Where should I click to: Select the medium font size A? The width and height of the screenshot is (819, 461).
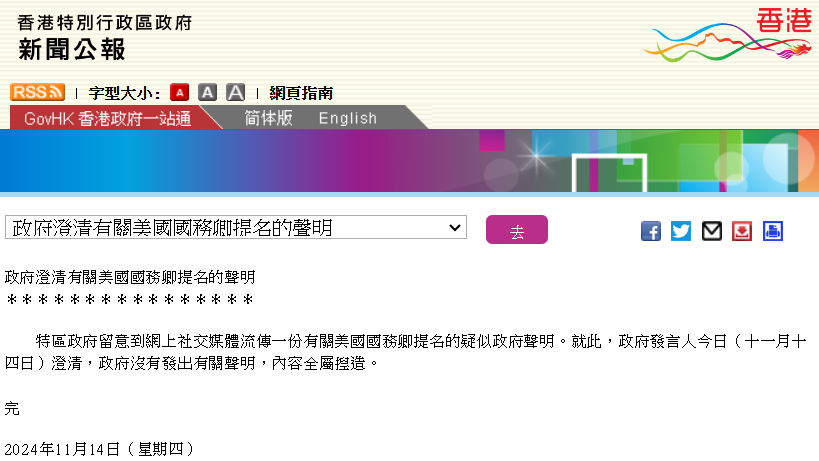tap(207, 92)
